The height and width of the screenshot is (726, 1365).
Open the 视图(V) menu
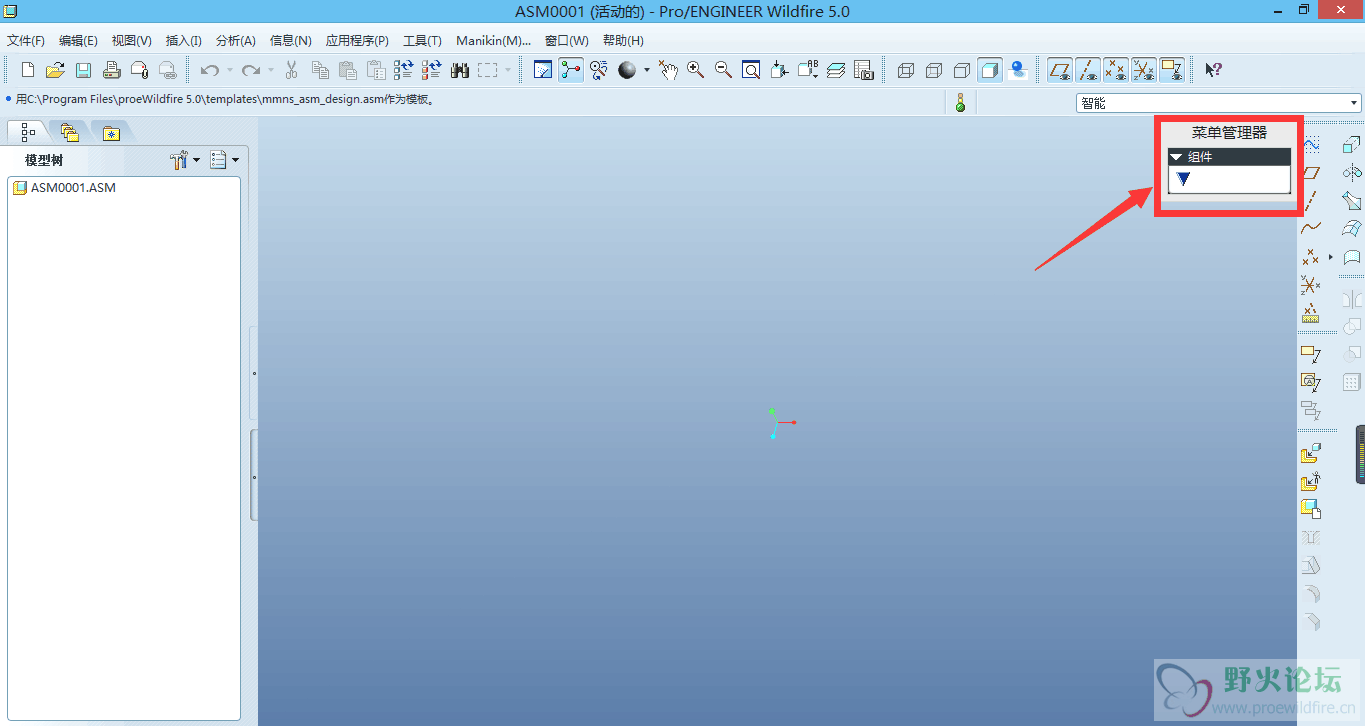click(132, 41)
